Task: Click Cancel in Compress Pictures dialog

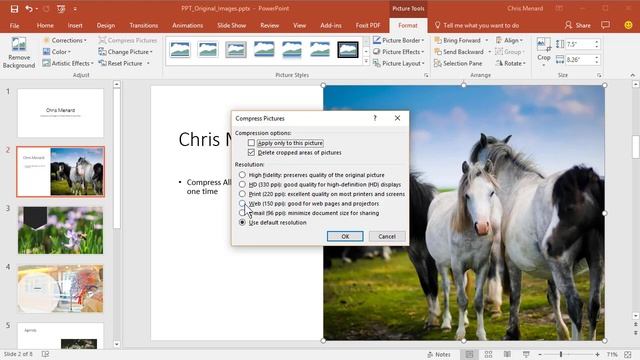Action: pos(387,236)
